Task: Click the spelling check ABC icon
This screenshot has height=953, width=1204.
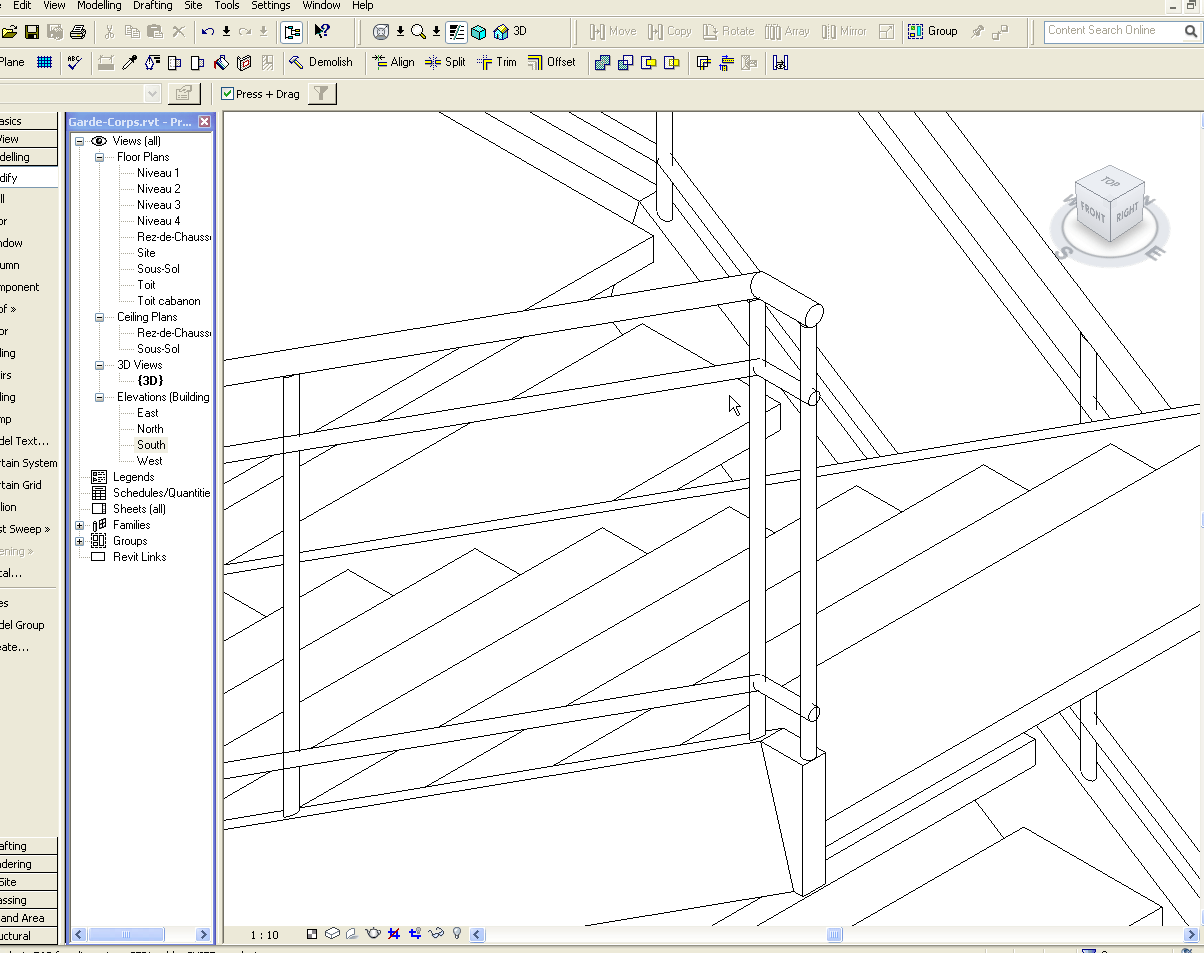Action: click(x=74, y=62)
